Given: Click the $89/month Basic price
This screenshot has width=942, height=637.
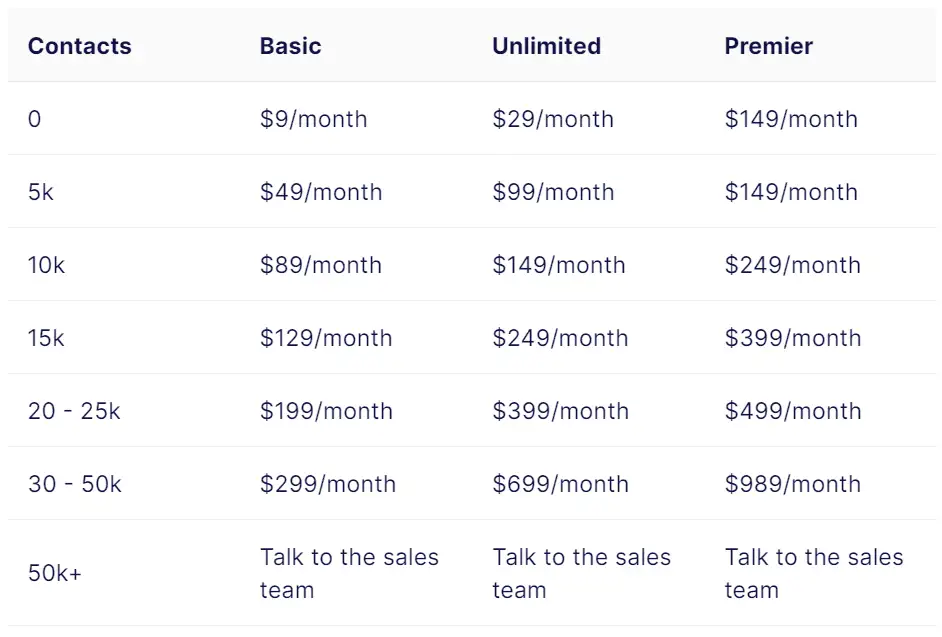Looking at the screenshot, I should [x=321, y=265].
